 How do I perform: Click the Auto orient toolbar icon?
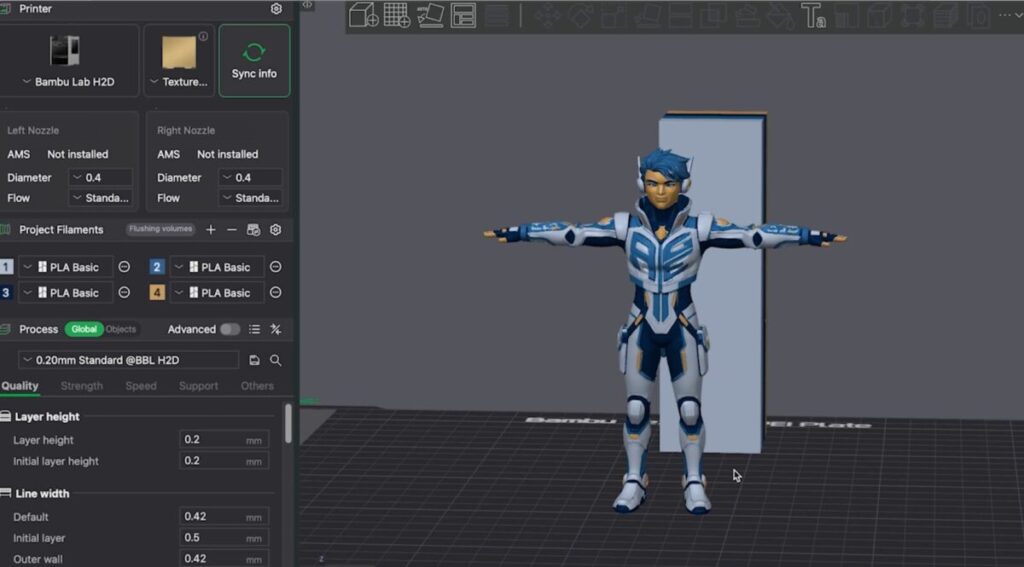[x=430, y=16]
